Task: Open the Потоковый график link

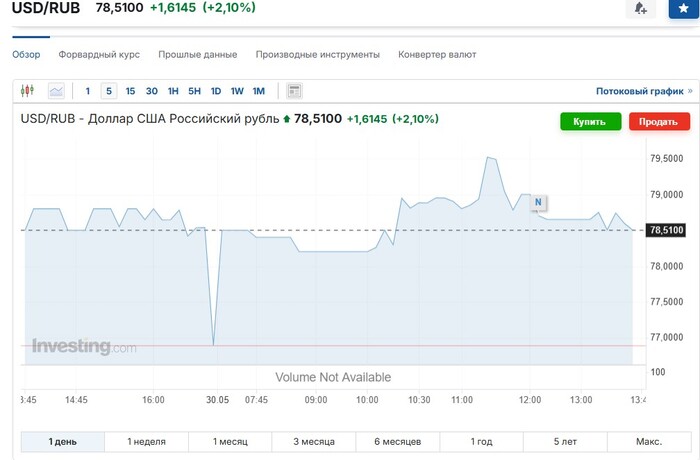Action: (x=640, y=91)
